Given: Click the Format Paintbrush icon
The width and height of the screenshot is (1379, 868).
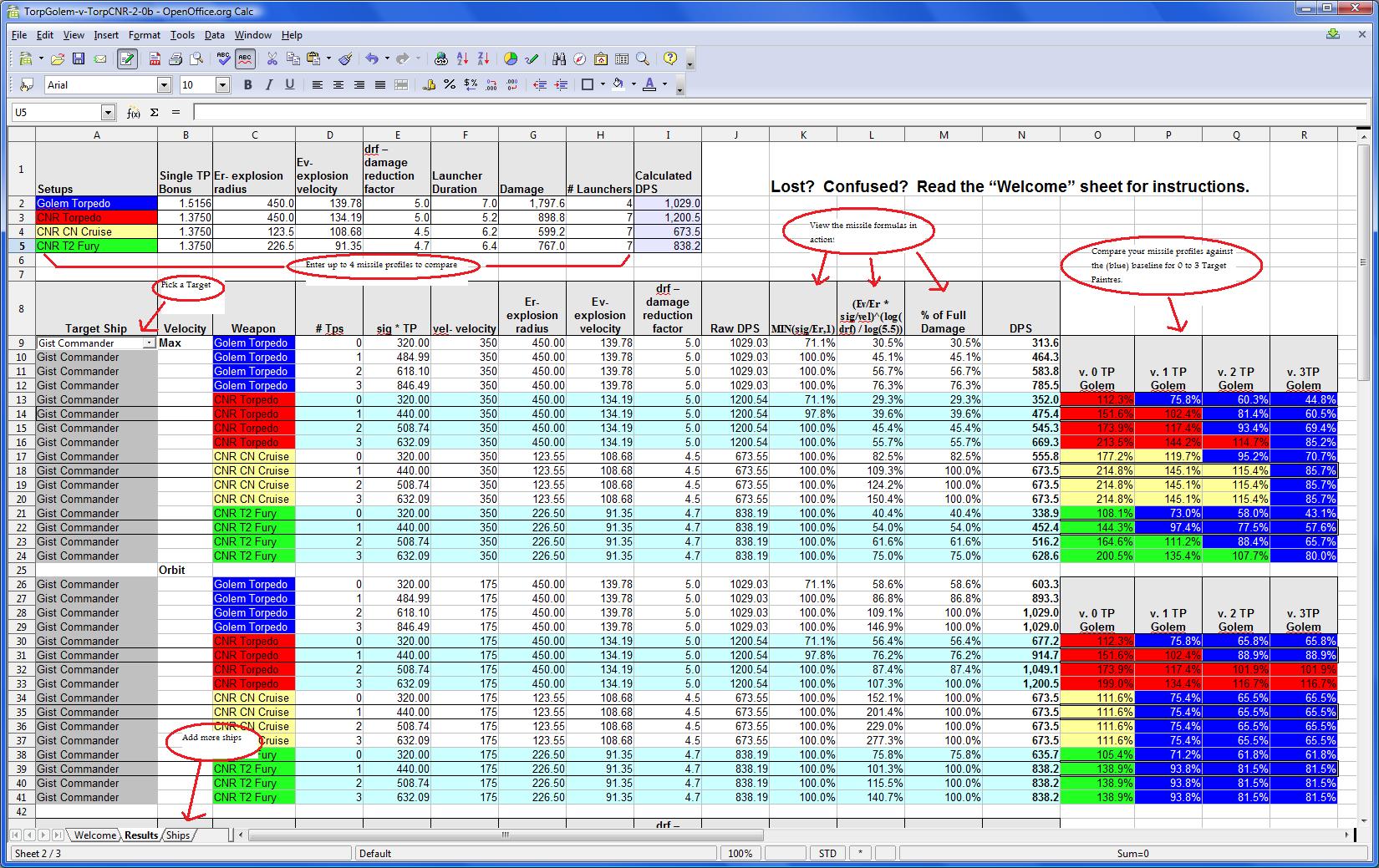Looking at the screenshot, I should coord(345,59).
